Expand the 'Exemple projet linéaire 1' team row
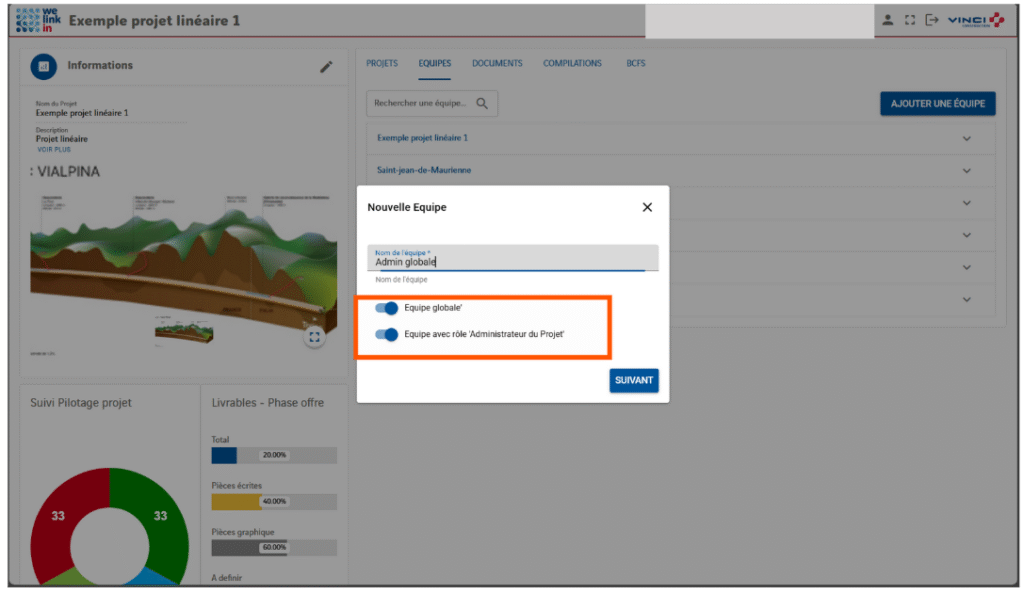1024x594 pixels. point(966,138)
